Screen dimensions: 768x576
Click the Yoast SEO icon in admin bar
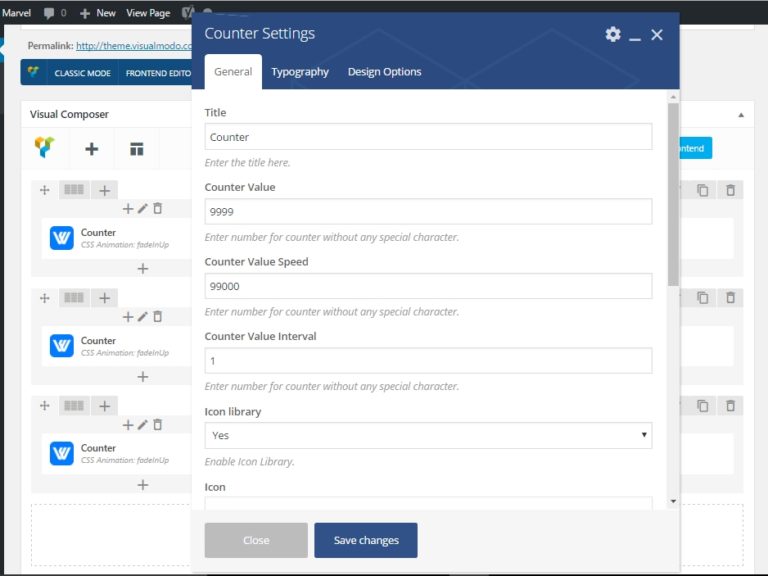188,13
